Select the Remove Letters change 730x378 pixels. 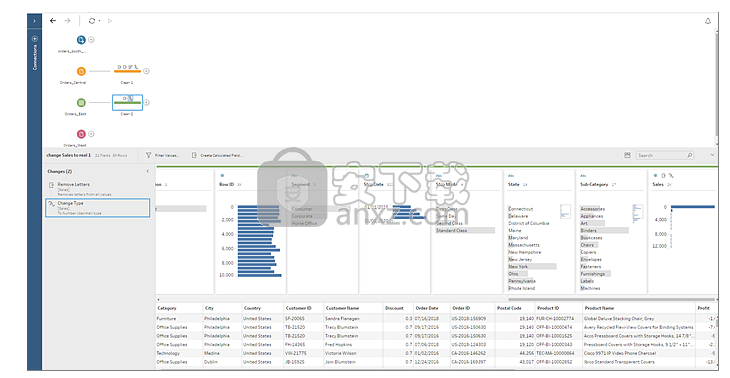coord(98,189)
